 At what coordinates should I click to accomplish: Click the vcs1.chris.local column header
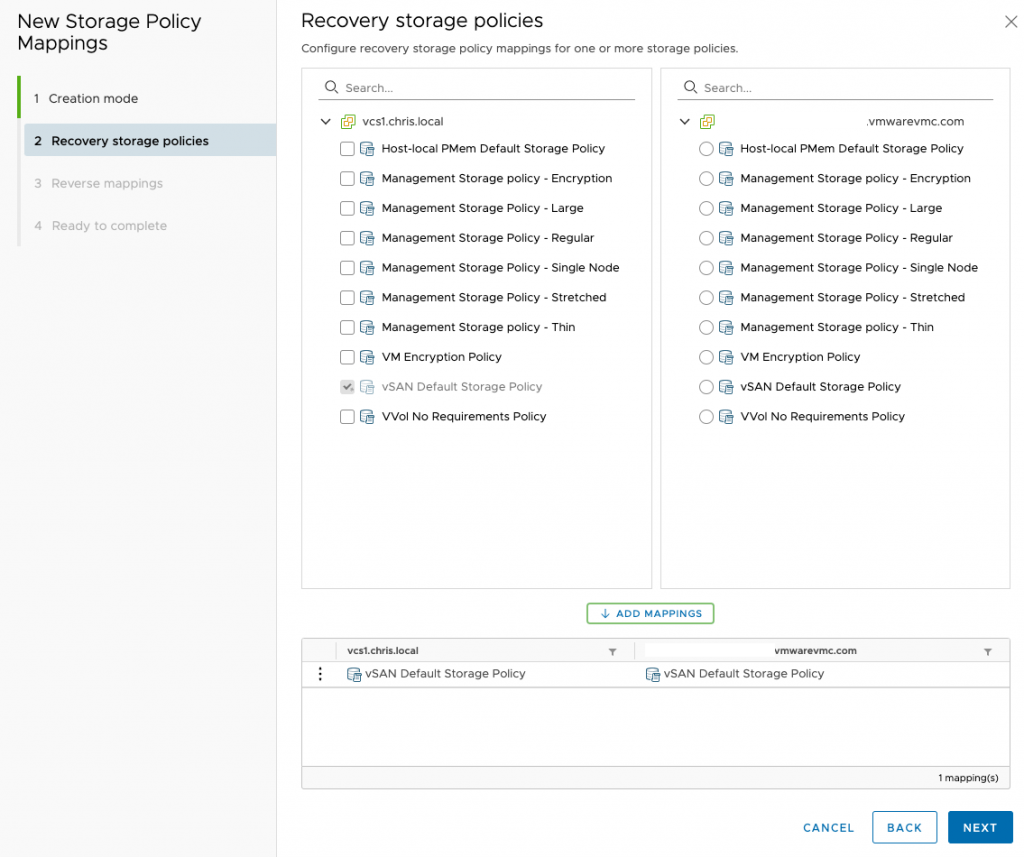pyautogui.click(x=383, y=651)
